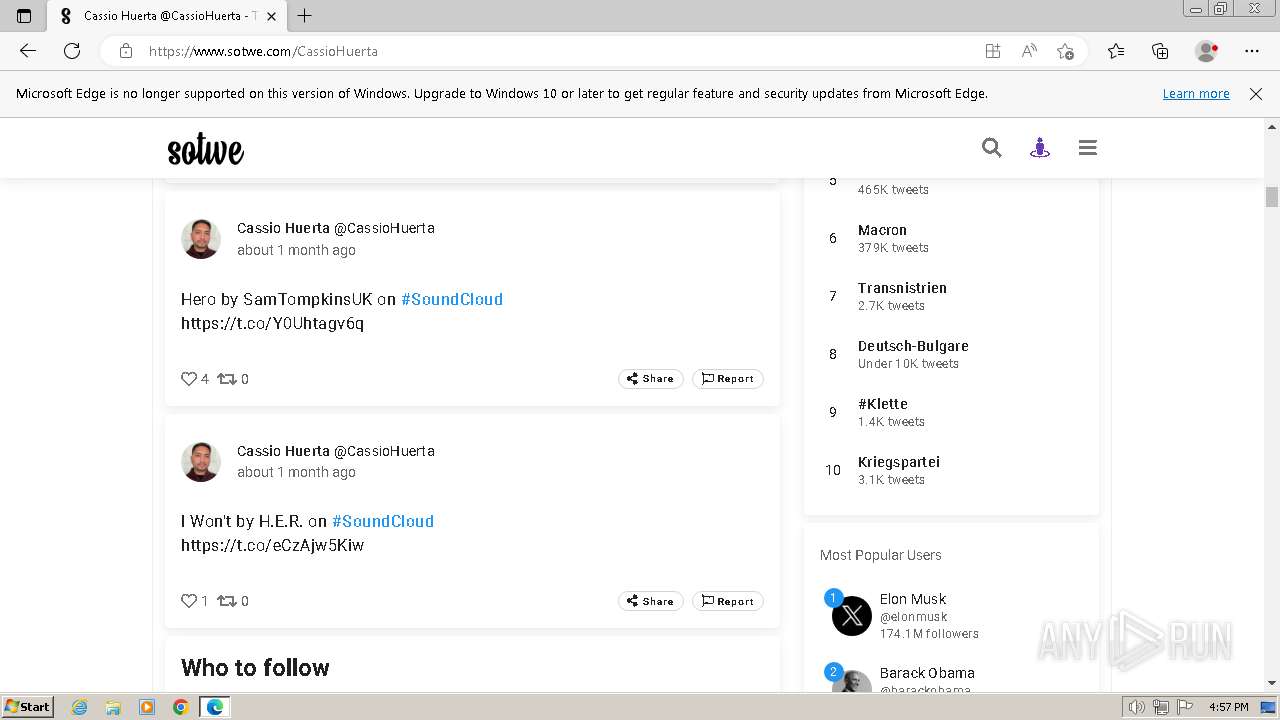
Task: Open the Kriegspartei trending topic
Action: click(x=899, y=462)
